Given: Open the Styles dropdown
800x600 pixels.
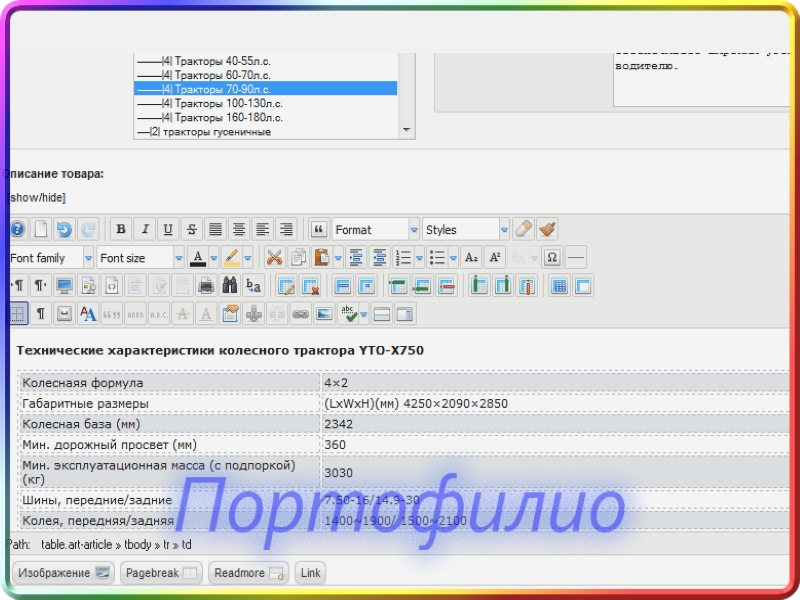Looking at the screenshot, I should point(466,230).
